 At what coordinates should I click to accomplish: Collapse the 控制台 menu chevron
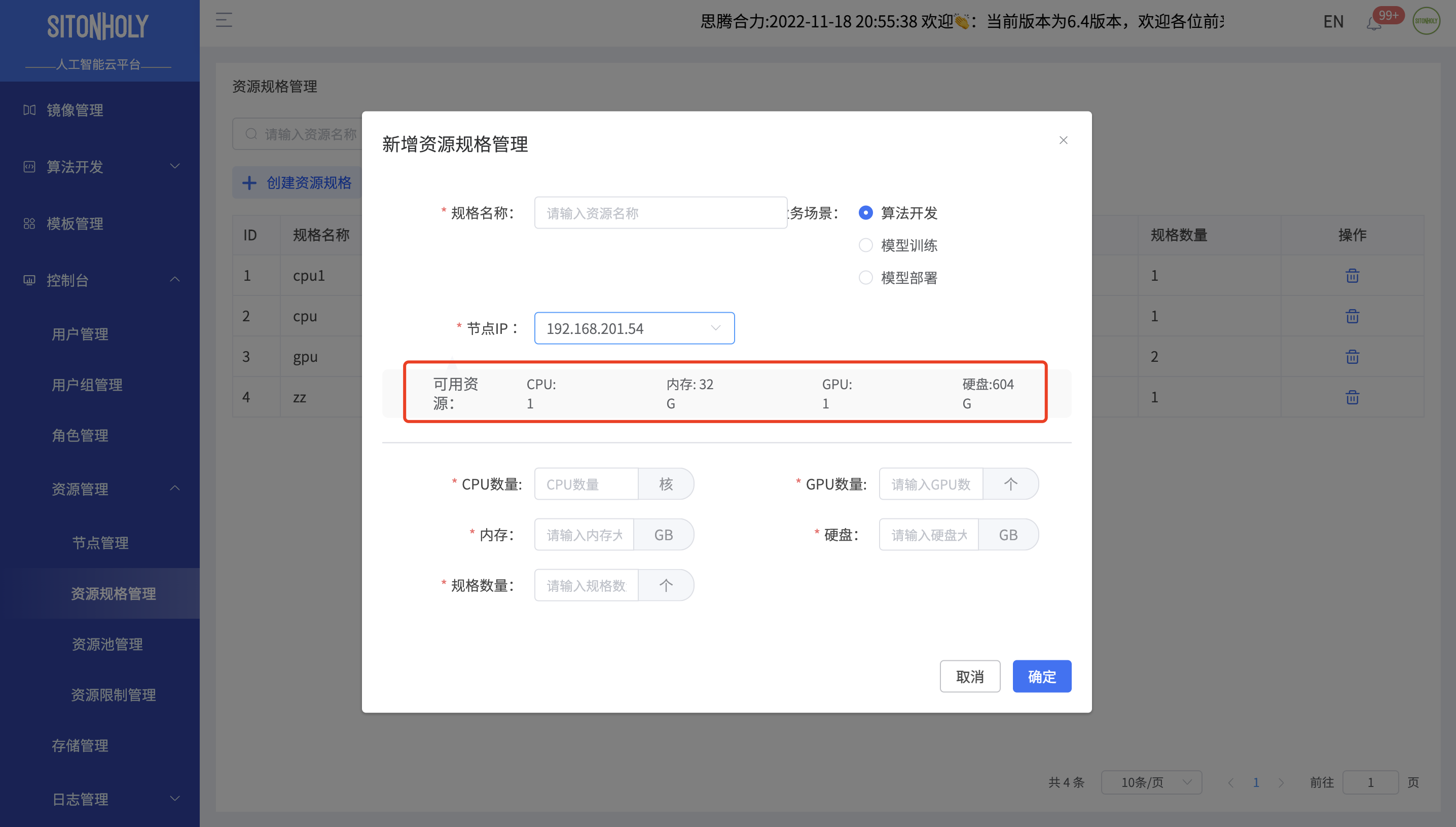pyautogui.click(x=175, y=279)
